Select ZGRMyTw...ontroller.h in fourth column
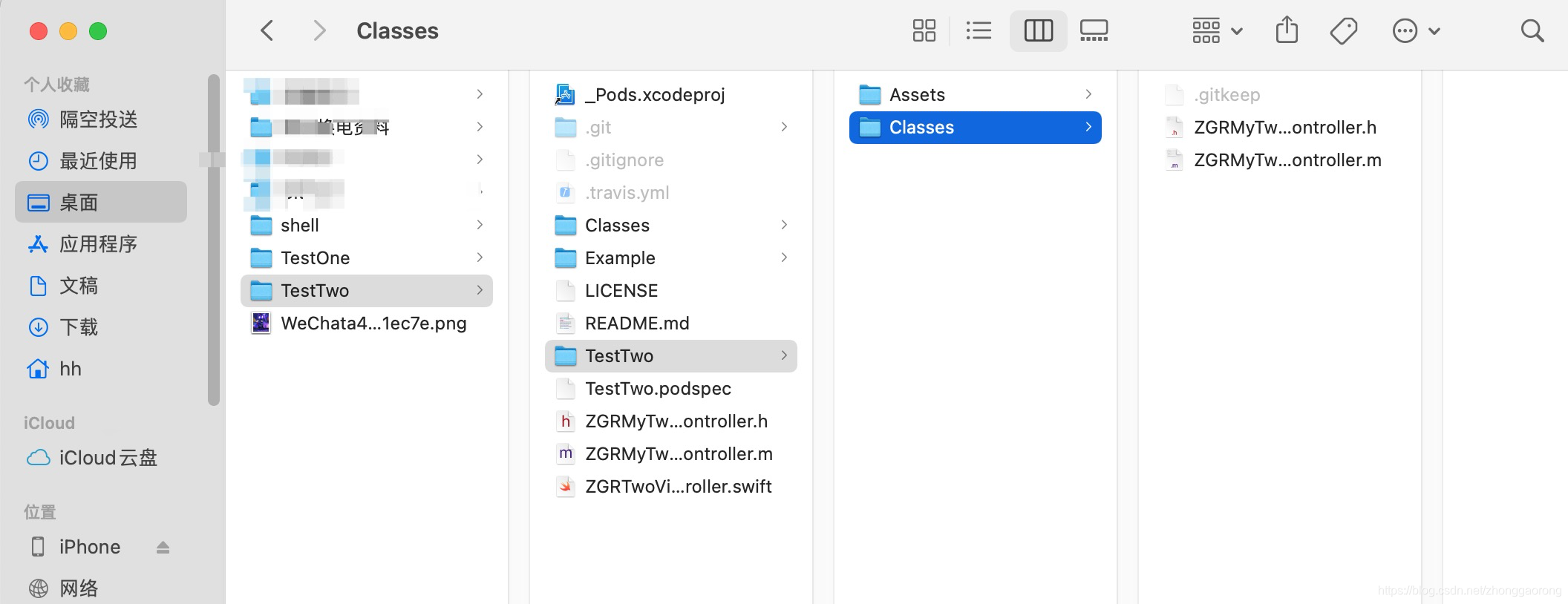 [1280, 128]
